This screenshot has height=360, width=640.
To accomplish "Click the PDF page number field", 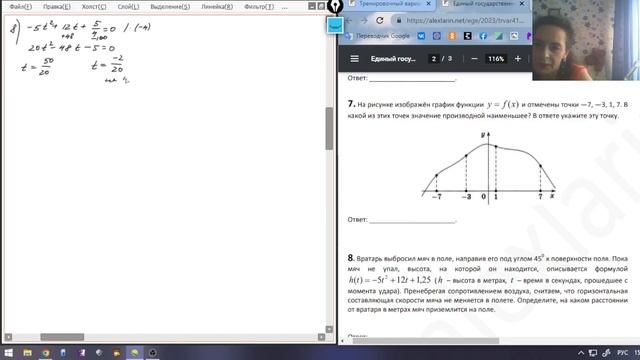I will (433, 59).
